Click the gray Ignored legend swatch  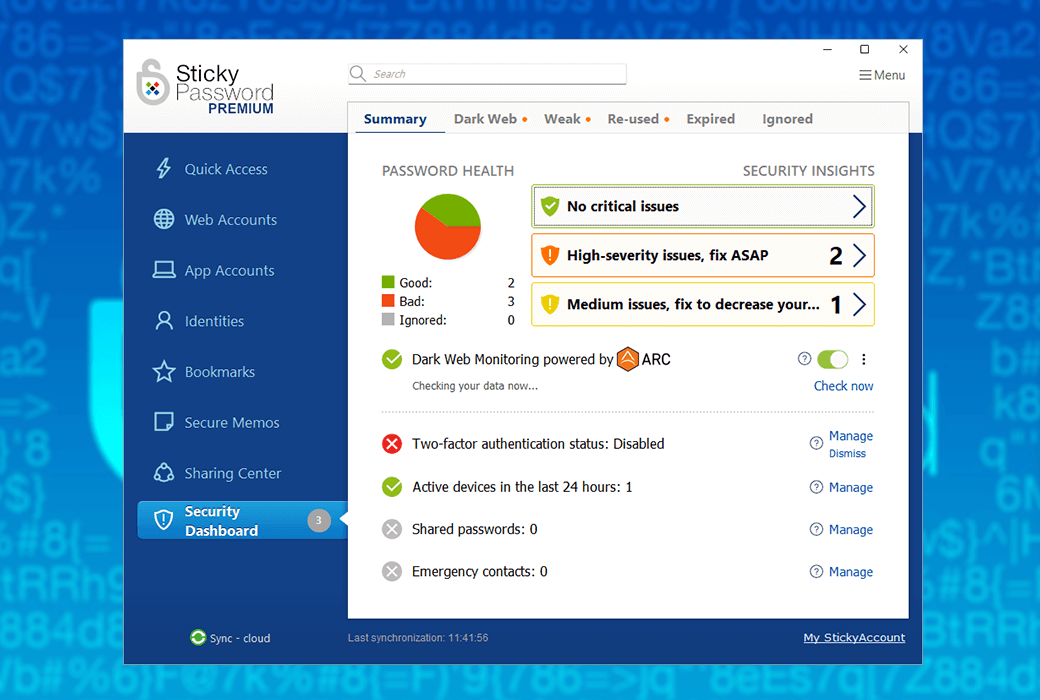(388, 319)
